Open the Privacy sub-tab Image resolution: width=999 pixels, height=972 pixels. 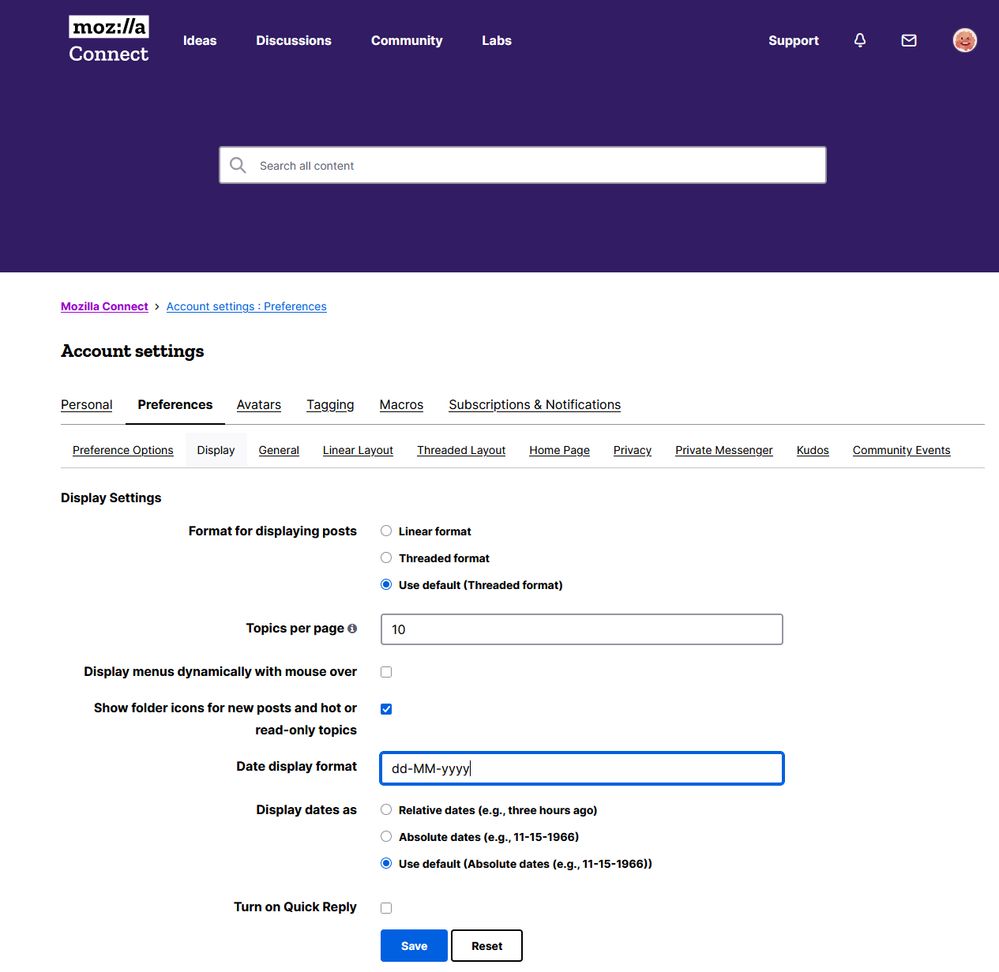[x=632, y=451]
